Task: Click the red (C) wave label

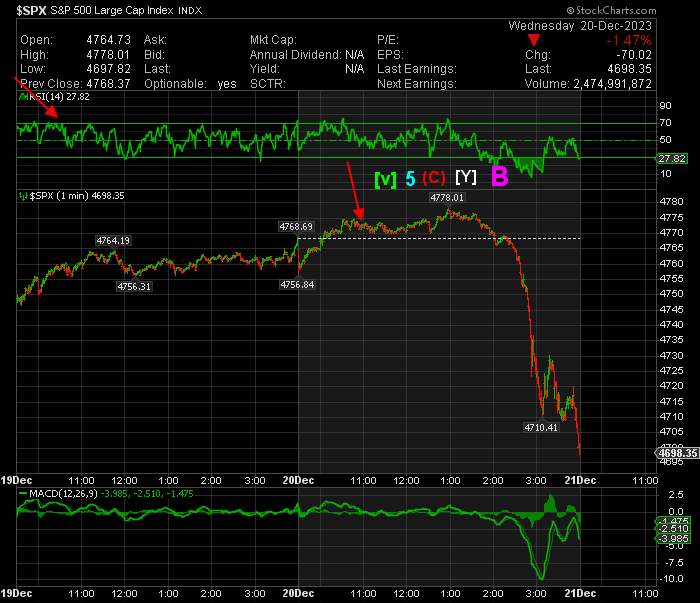Action: (x=434, y=178)
